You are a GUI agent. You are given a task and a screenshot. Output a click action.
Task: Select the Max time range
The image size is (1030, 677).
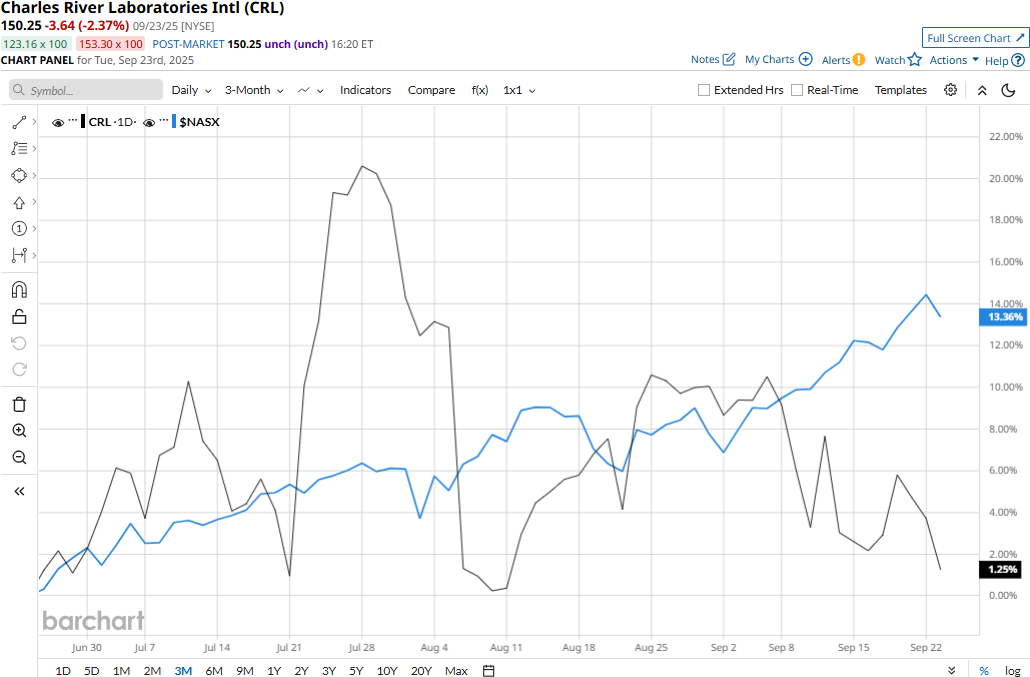click(456, 670)
